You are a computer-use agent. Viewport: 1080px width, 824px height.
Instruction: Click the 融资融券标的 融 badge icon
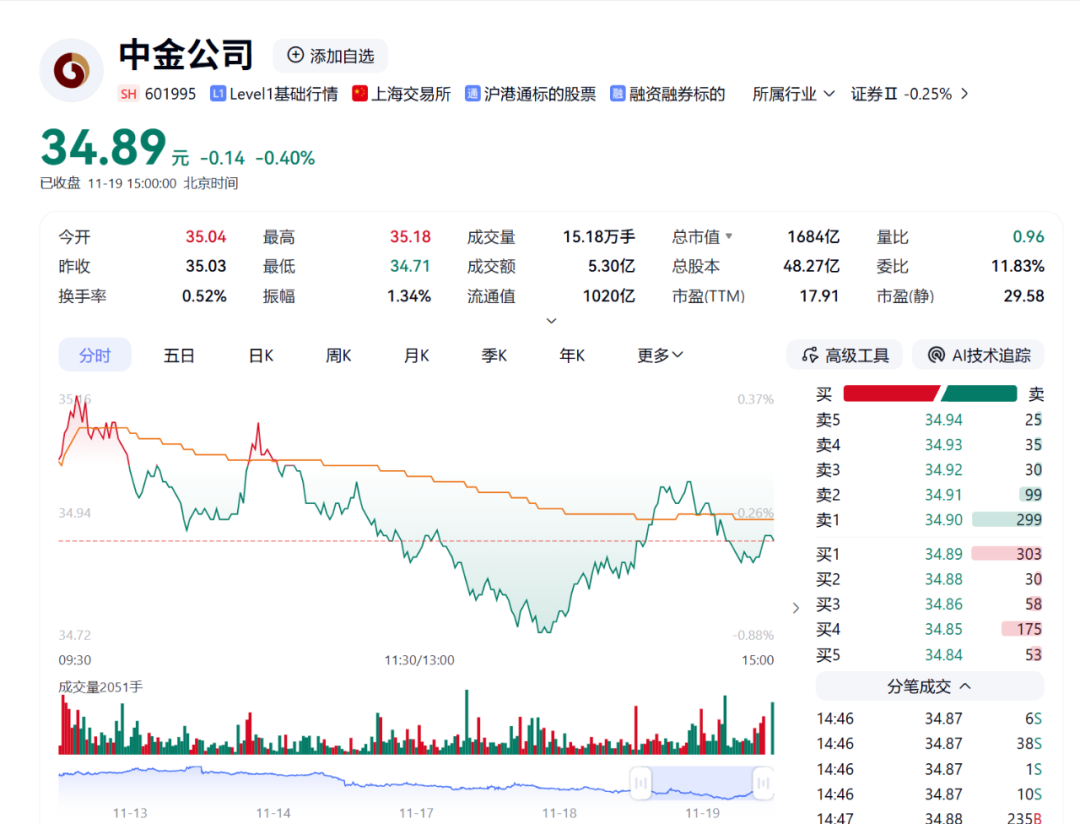point(618,94)
